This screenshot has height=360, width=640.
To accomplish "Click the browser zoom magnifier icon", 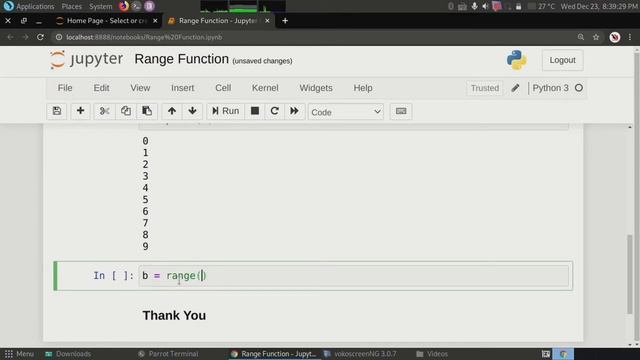I will (580, 37).
